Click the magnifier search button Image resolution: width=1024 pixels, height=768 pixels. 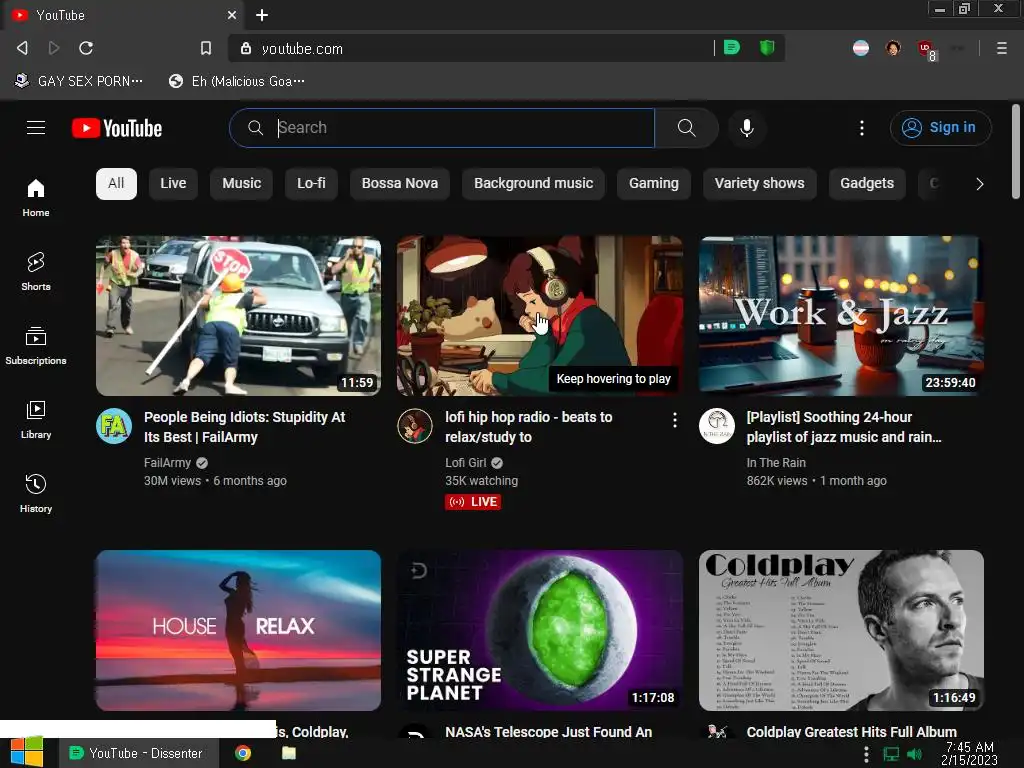[x=686, y=128]
